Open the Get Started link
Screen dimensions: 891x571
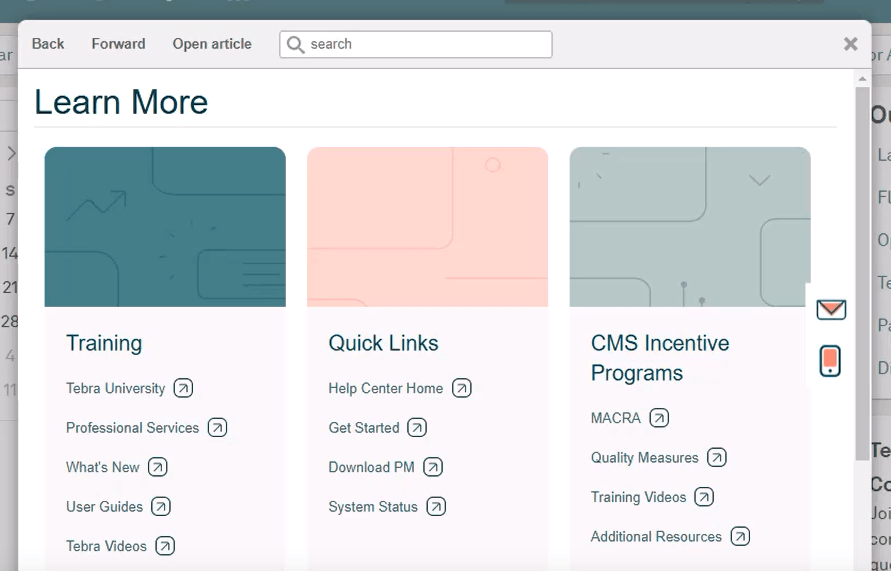point(364,427)
